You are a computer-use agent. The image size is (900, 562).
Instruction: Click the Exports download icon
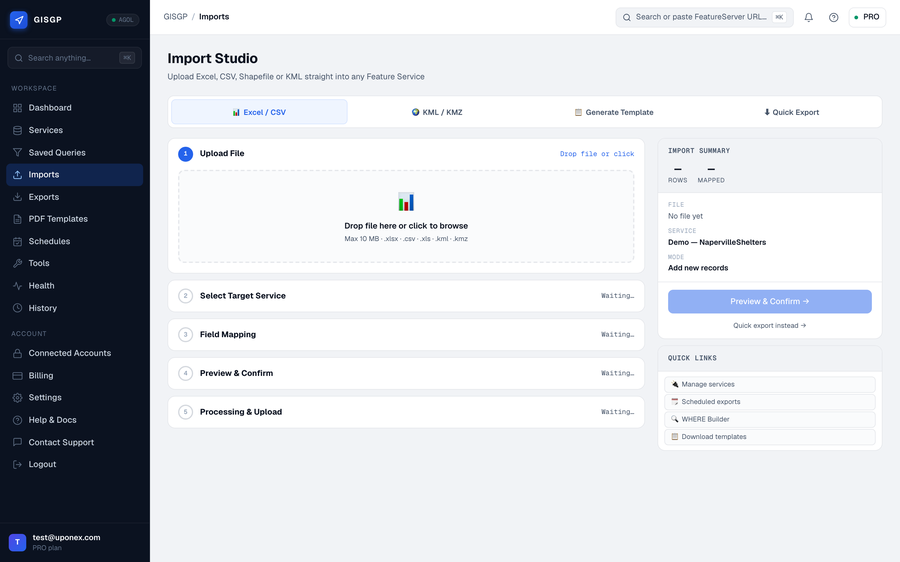18,197
